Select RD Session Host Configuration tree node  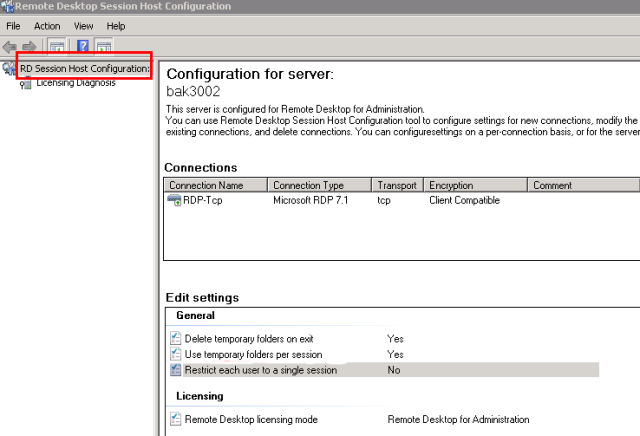[84, 69]
